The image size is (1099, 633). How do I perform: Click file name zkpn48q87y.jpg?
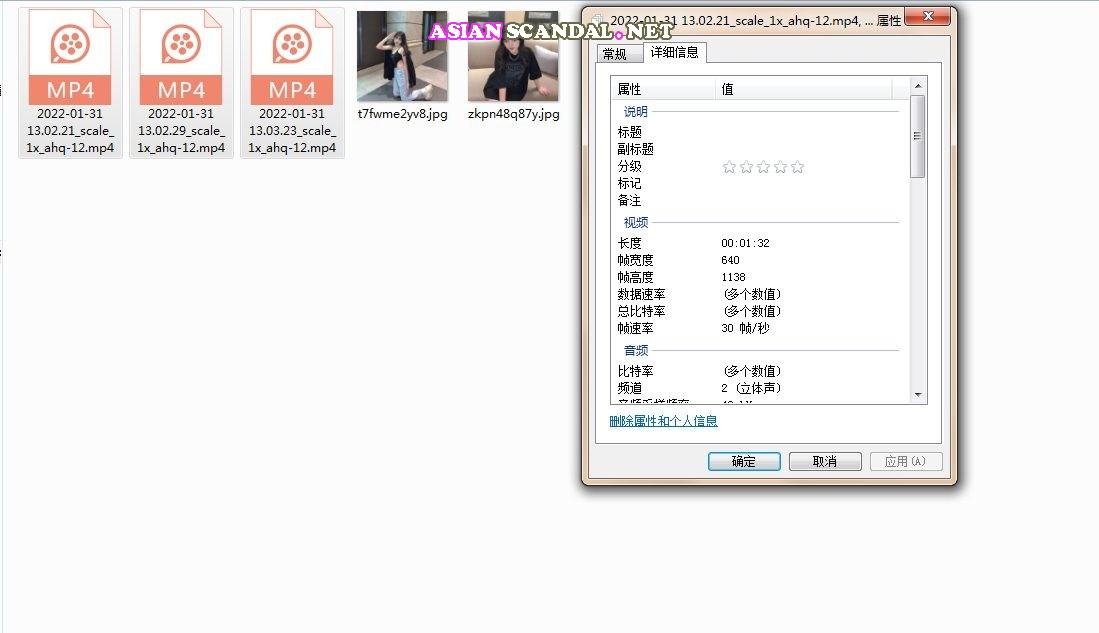coord(514,114)
